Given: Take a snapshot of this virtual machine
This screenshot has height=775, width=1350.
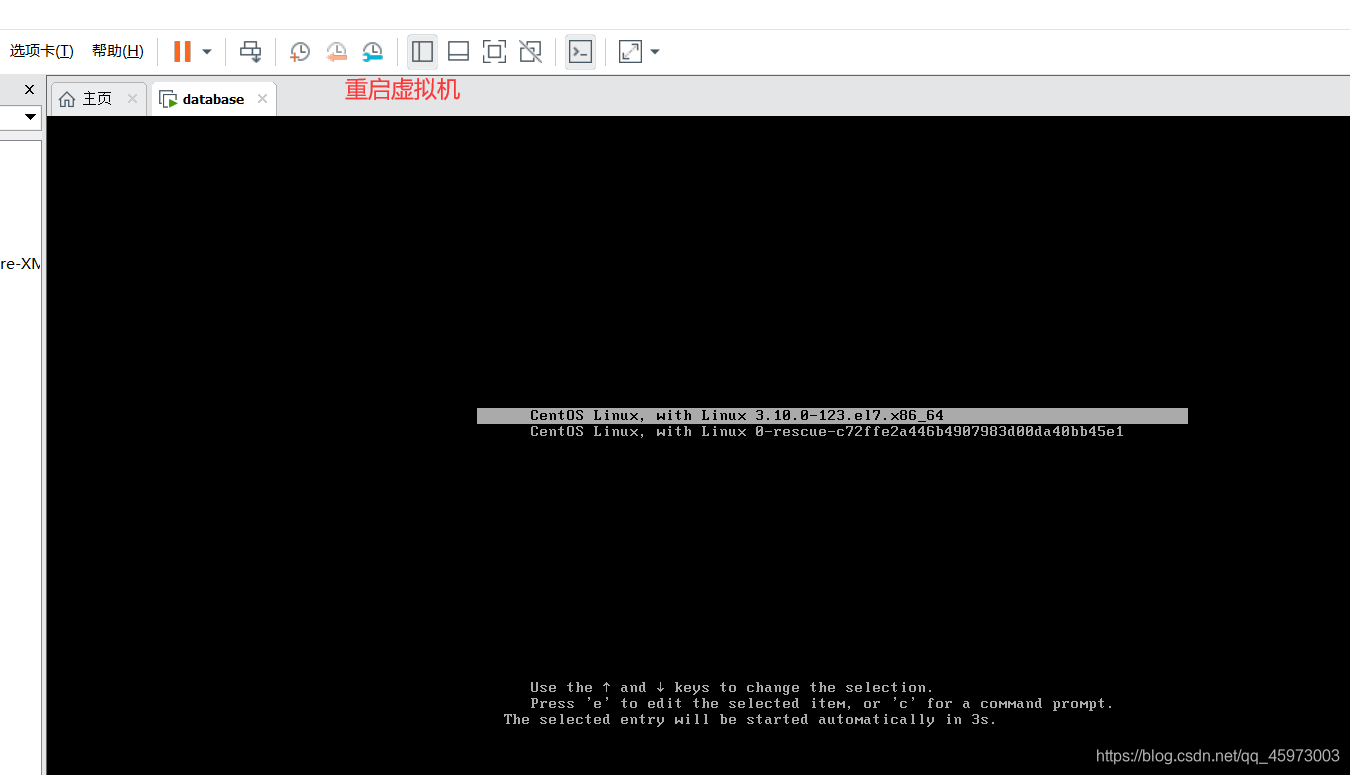Looking at the screenshot, I should 300,51.
